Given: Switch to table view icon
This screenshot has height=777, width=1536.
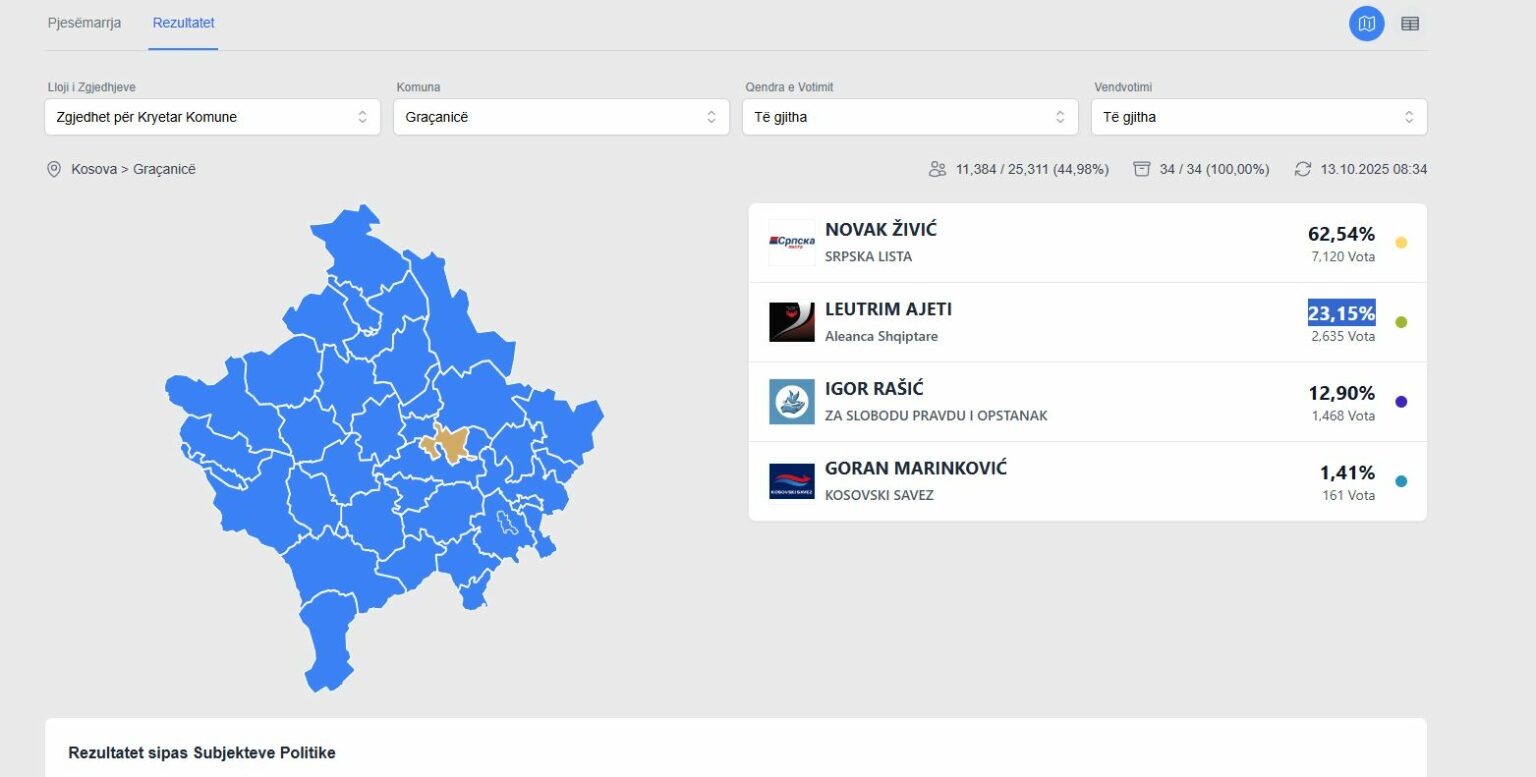Looking at the screenshot, I should 1410,23.
